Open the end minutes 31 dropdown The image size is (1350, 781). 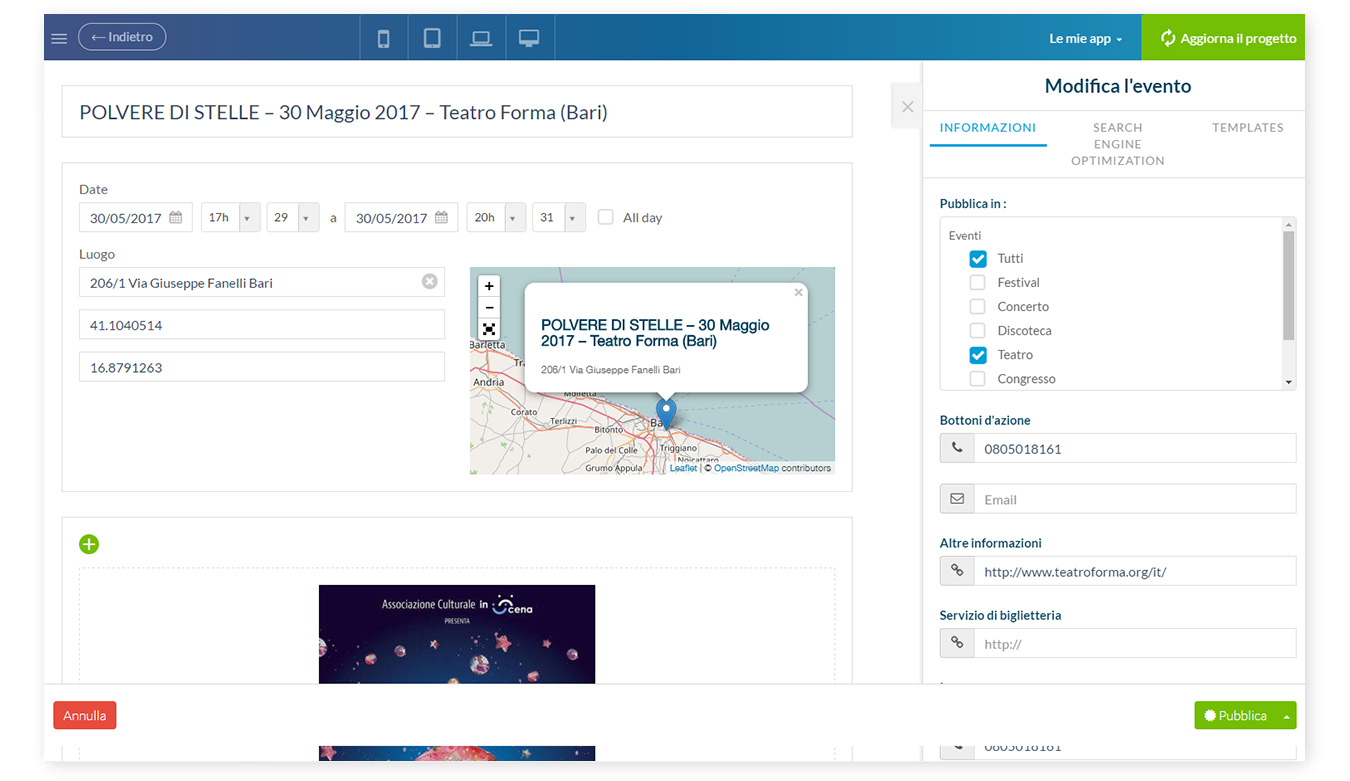pyautogui.click(x=559, y=217)
